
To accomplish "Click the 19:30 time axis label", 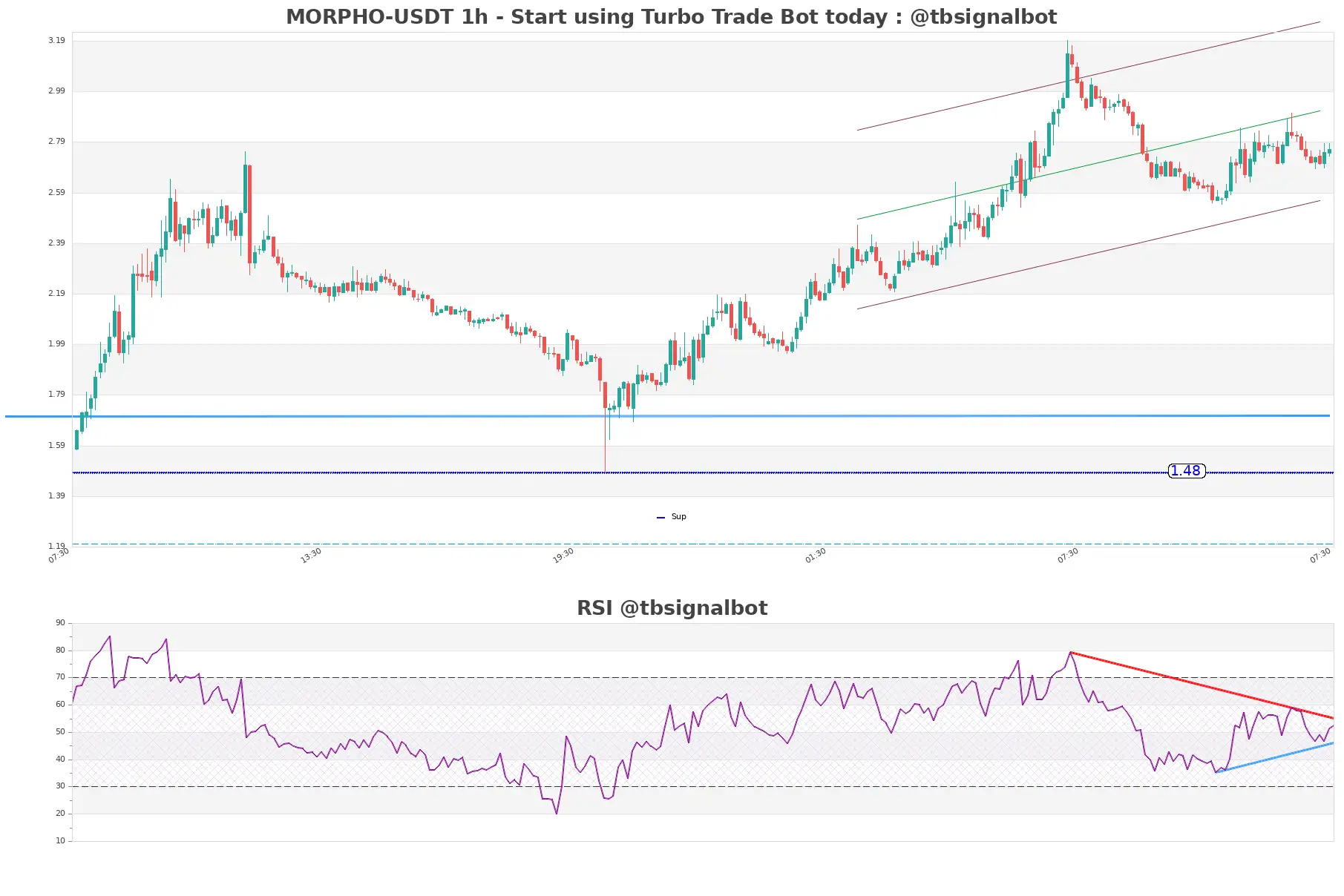I will point(563,556).
